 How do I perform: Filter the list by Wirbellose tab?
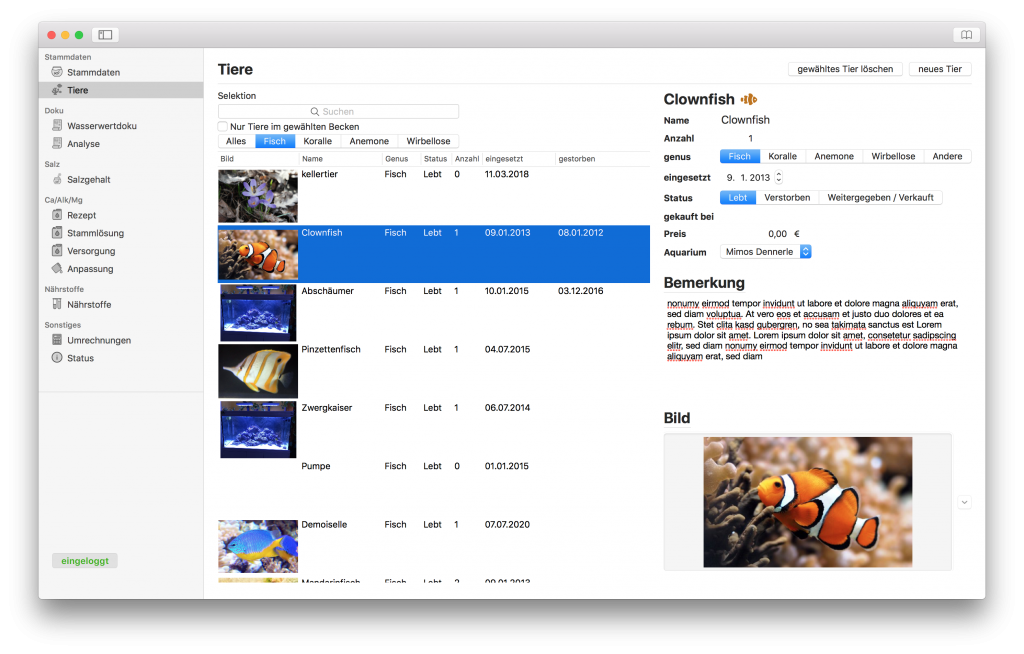click(428, 141)
